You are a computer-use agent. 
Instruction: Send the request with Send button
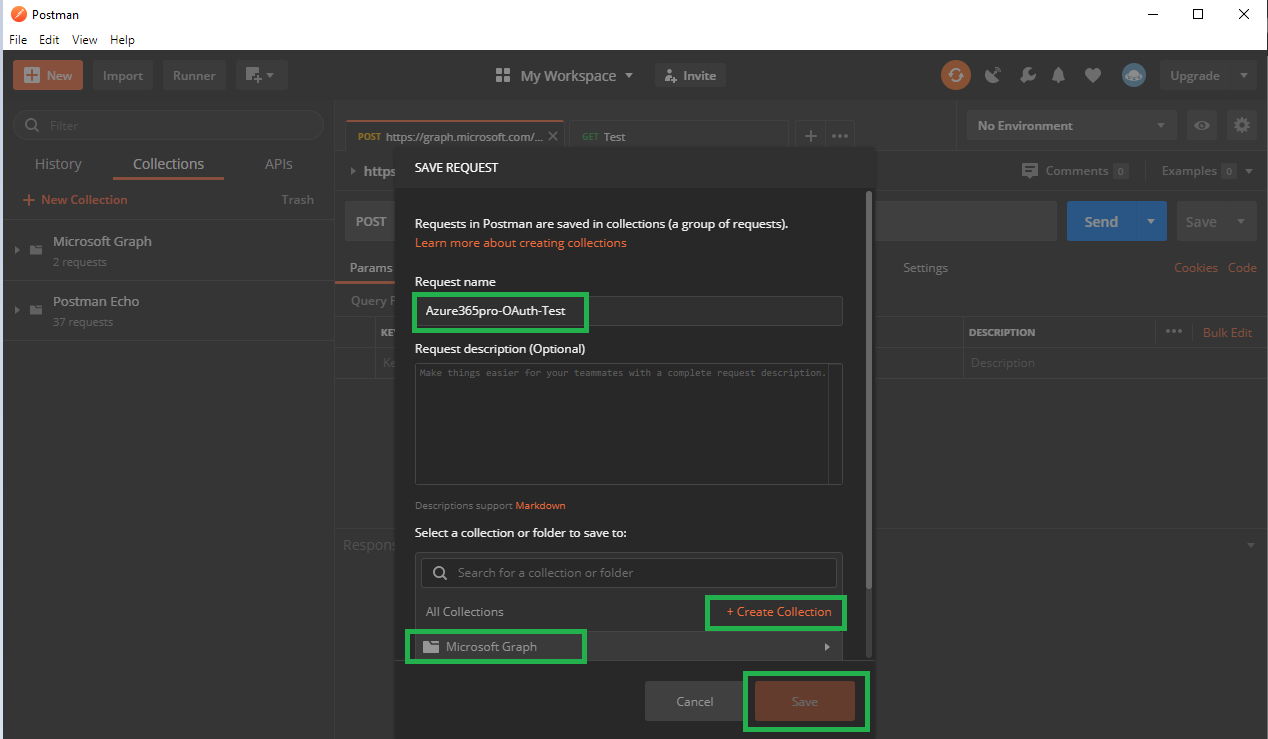[x=1101, y=222]
